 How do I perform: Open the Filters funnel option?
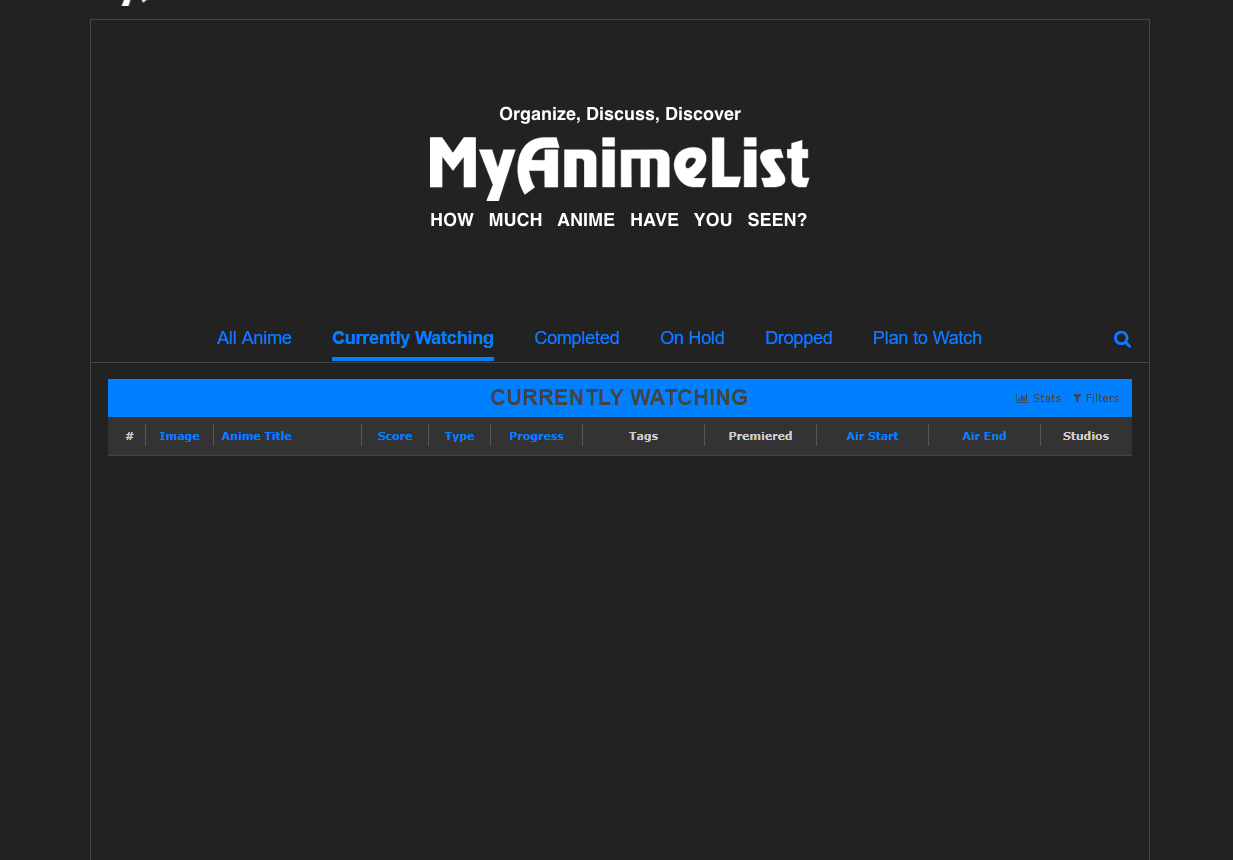1096,398
